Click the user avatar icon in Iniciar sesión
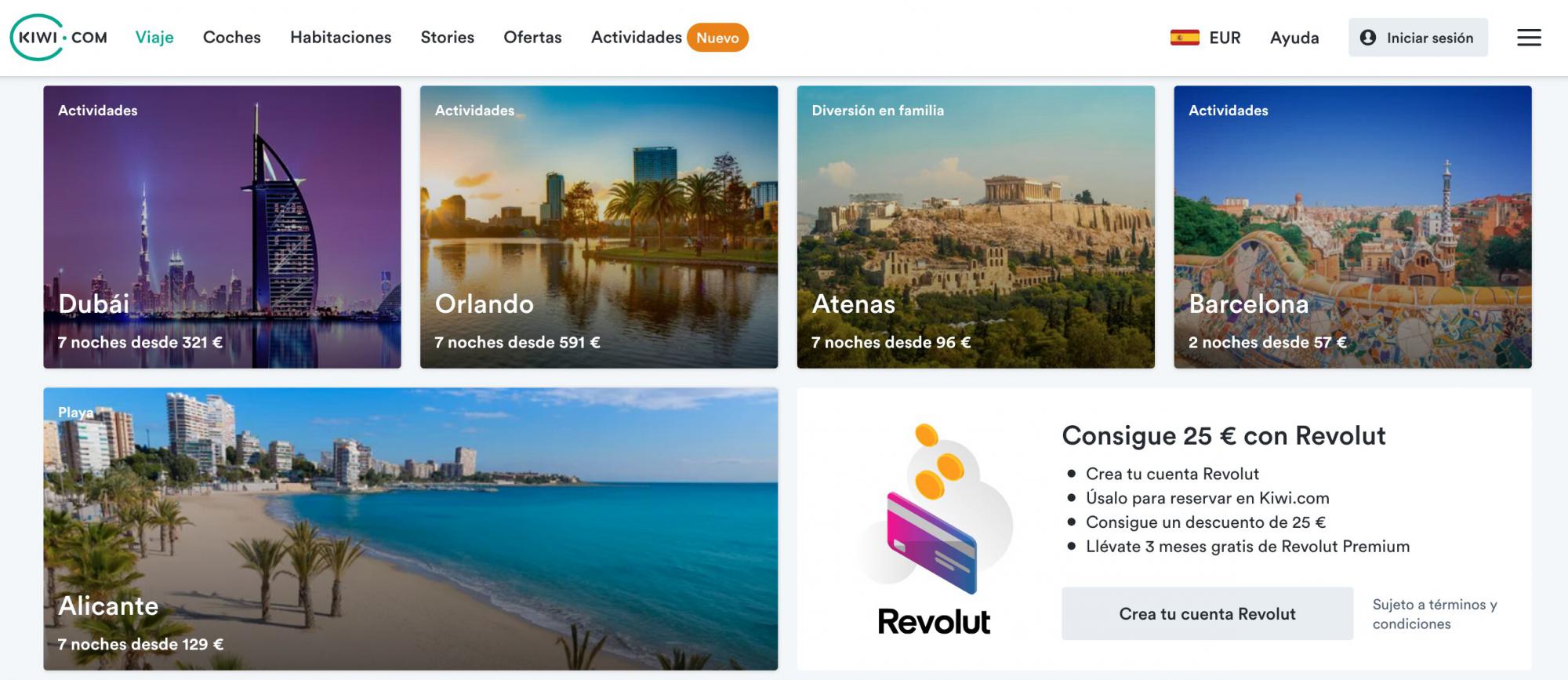This screenshot has width=1568, height=680. click(1368, 38)
